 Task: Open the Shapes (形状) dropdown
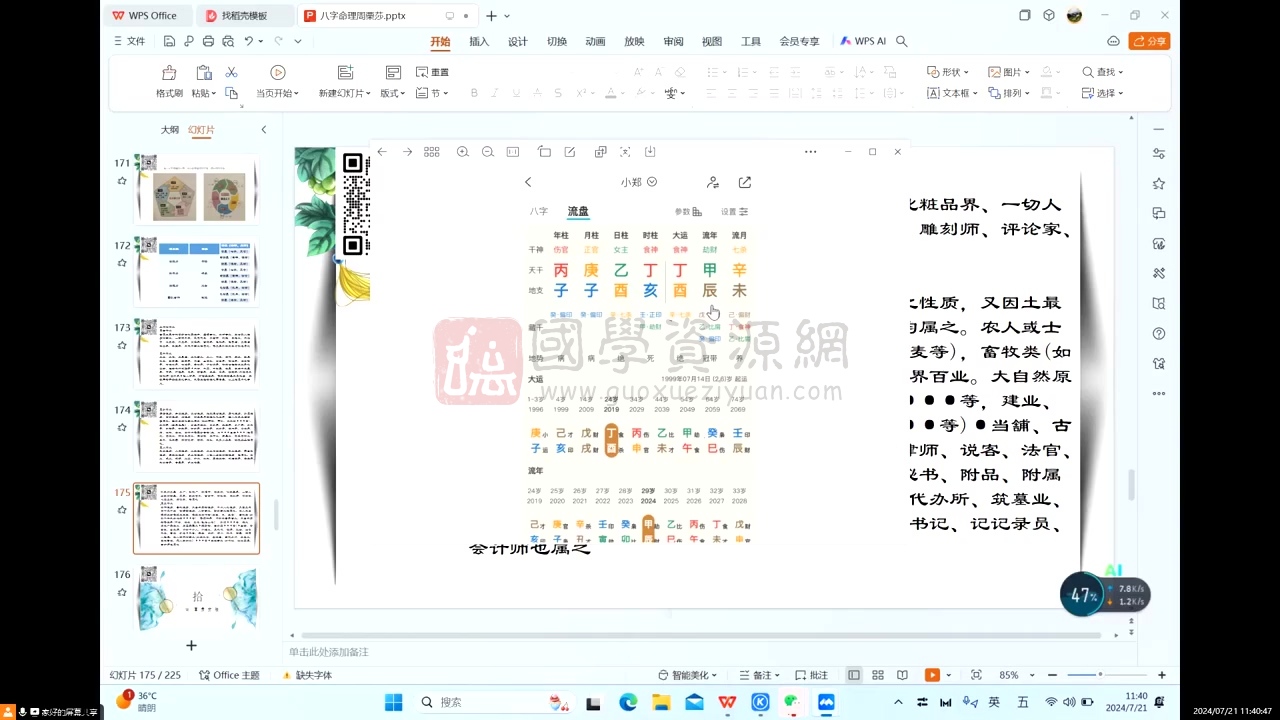coord(948,72)
